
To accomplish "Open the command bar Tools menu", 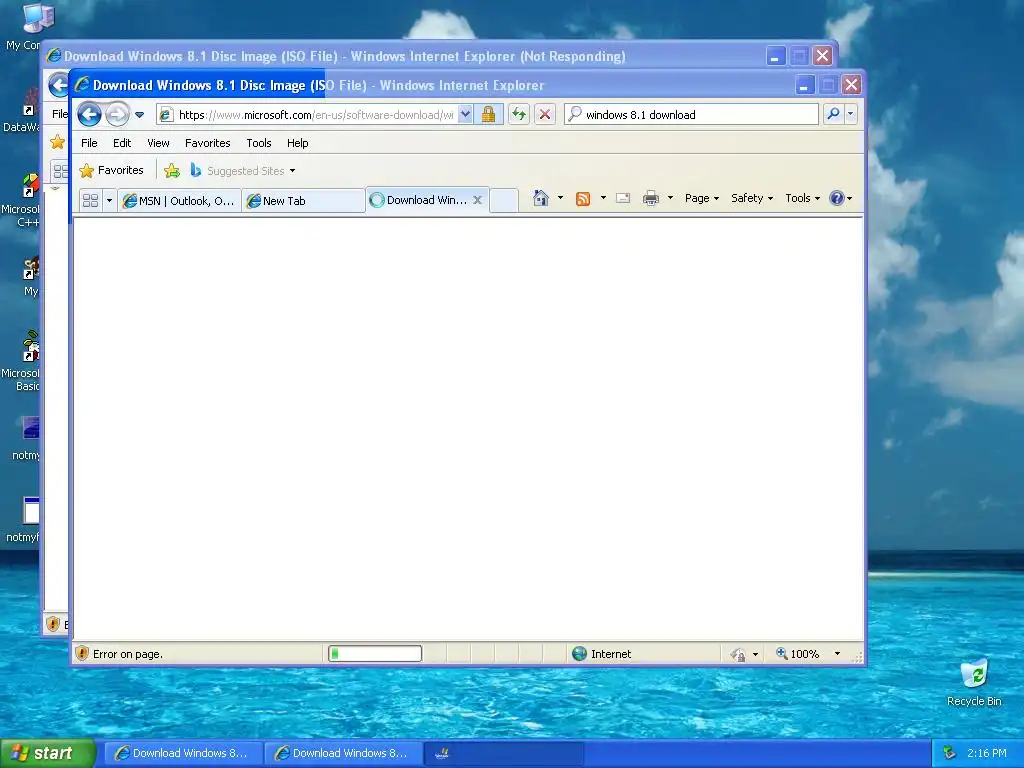I will point(802,198).
